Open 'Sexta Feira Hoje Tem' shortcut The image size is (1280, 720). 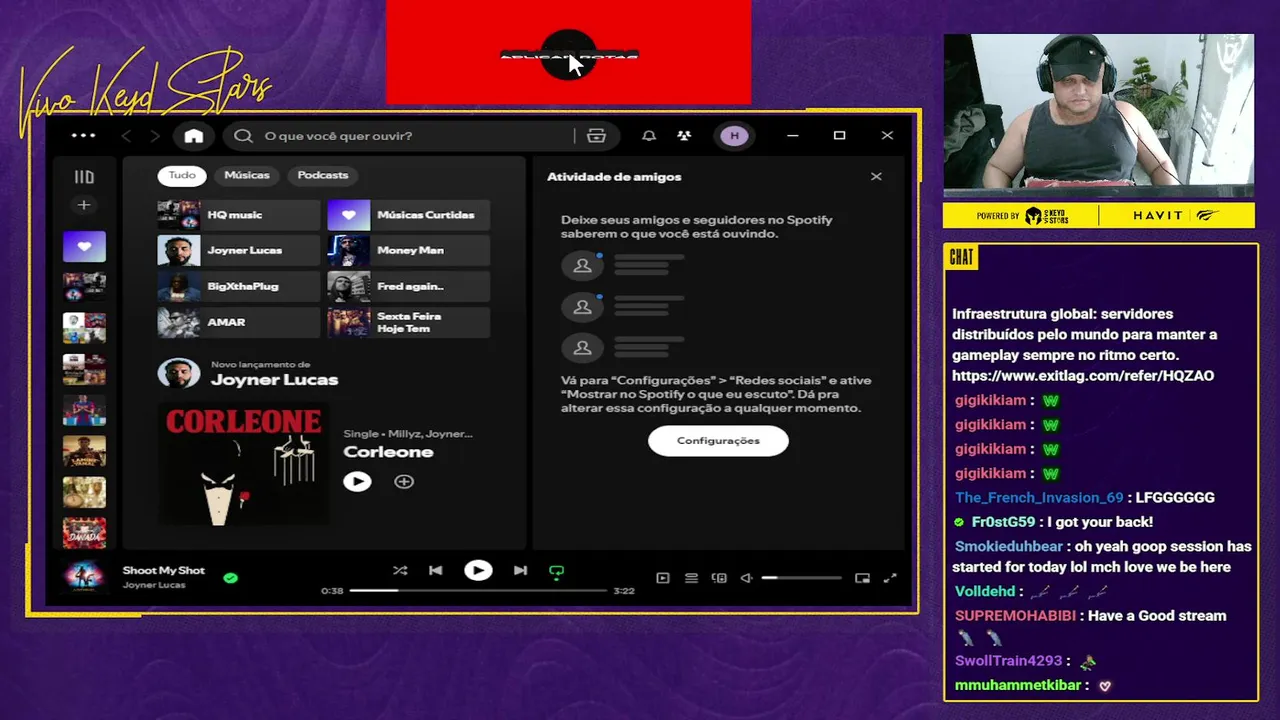(408, 323)
